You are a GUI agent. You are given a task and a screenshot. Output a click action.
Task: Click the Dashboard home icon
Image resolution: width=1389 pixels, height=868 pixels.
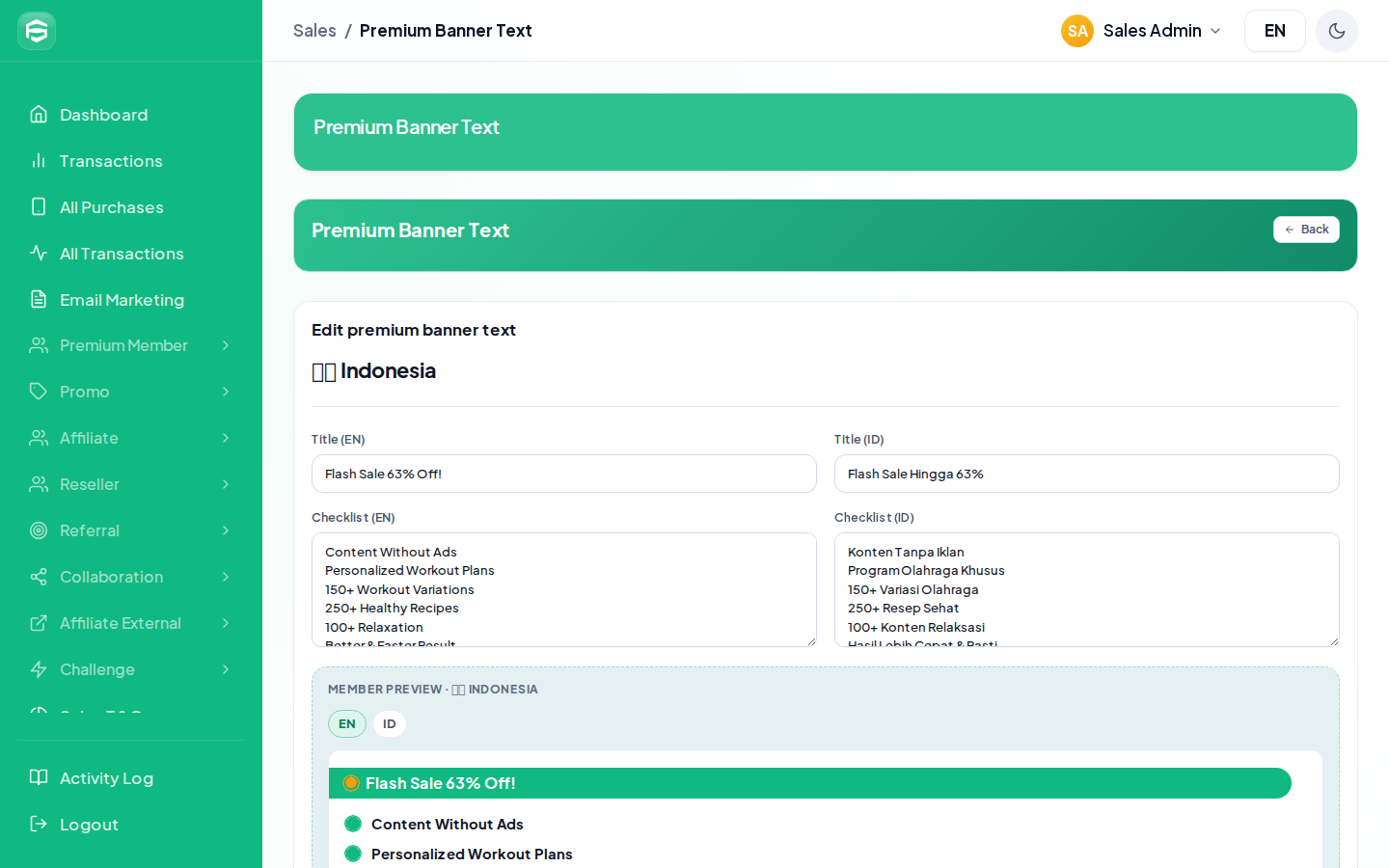[x=39, y=115]
